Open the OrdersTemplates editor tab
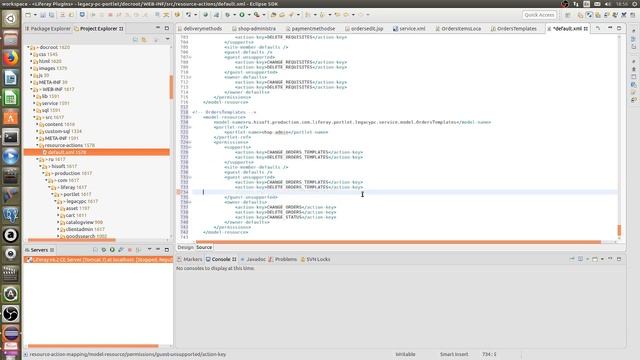The image size is (640, 360). [514, 29]
